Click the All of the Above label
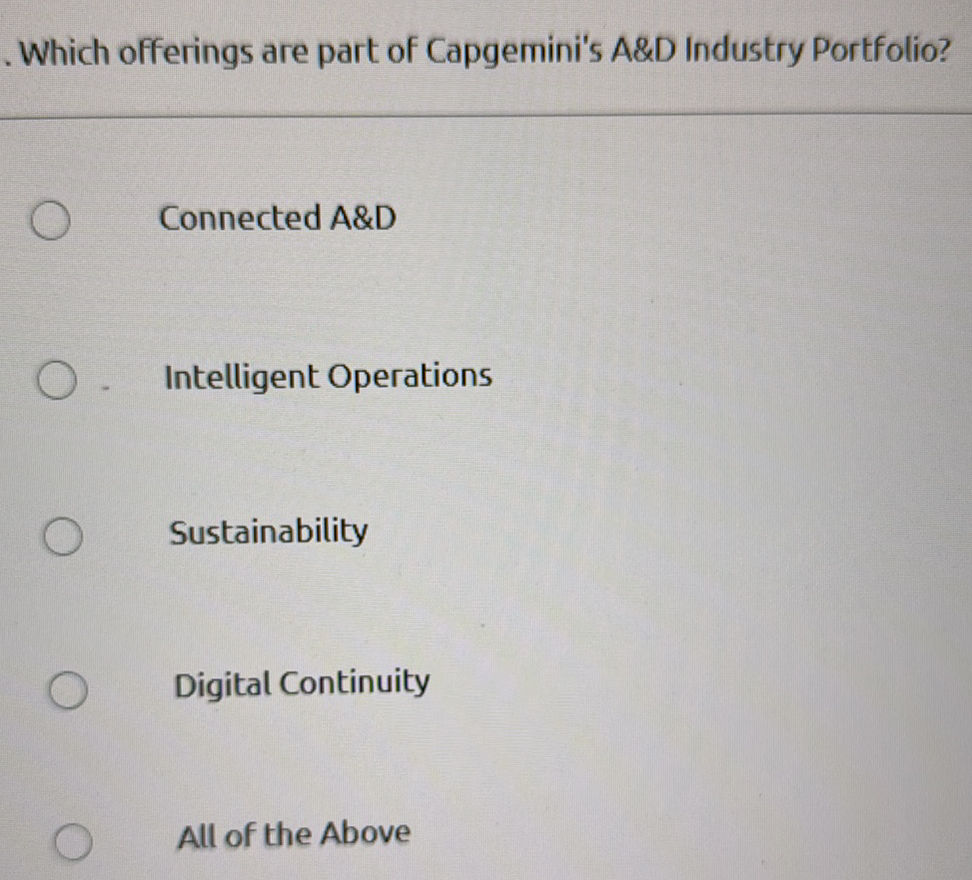The image size is (972, 880). (292, 835)
